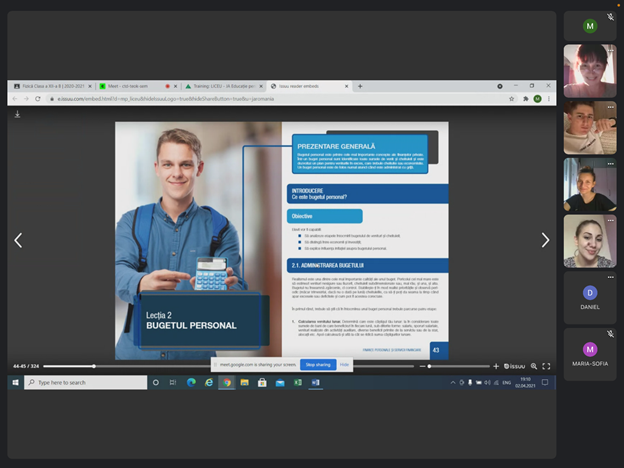Open Microsoft Store from the taskbar
This screenshot has height=468, width=624.
[x=262, y=382]
